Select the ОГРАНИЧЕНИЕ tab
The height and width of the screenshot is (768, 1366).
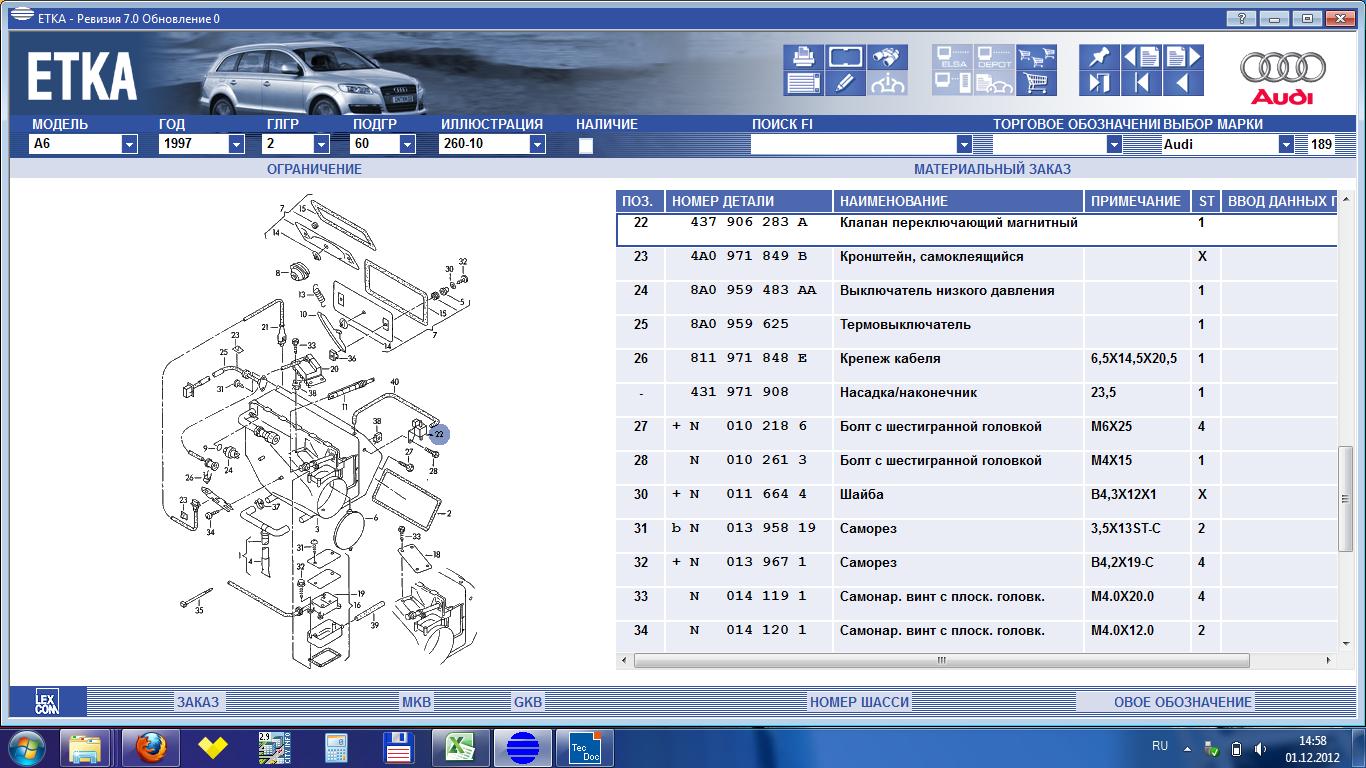[314, 169]
